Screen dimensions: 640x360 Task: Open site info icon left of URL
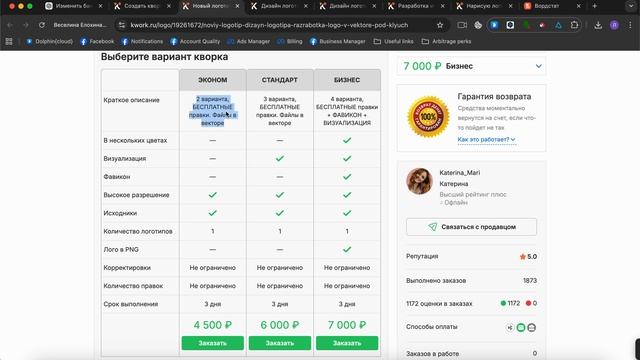click(122, 25)
